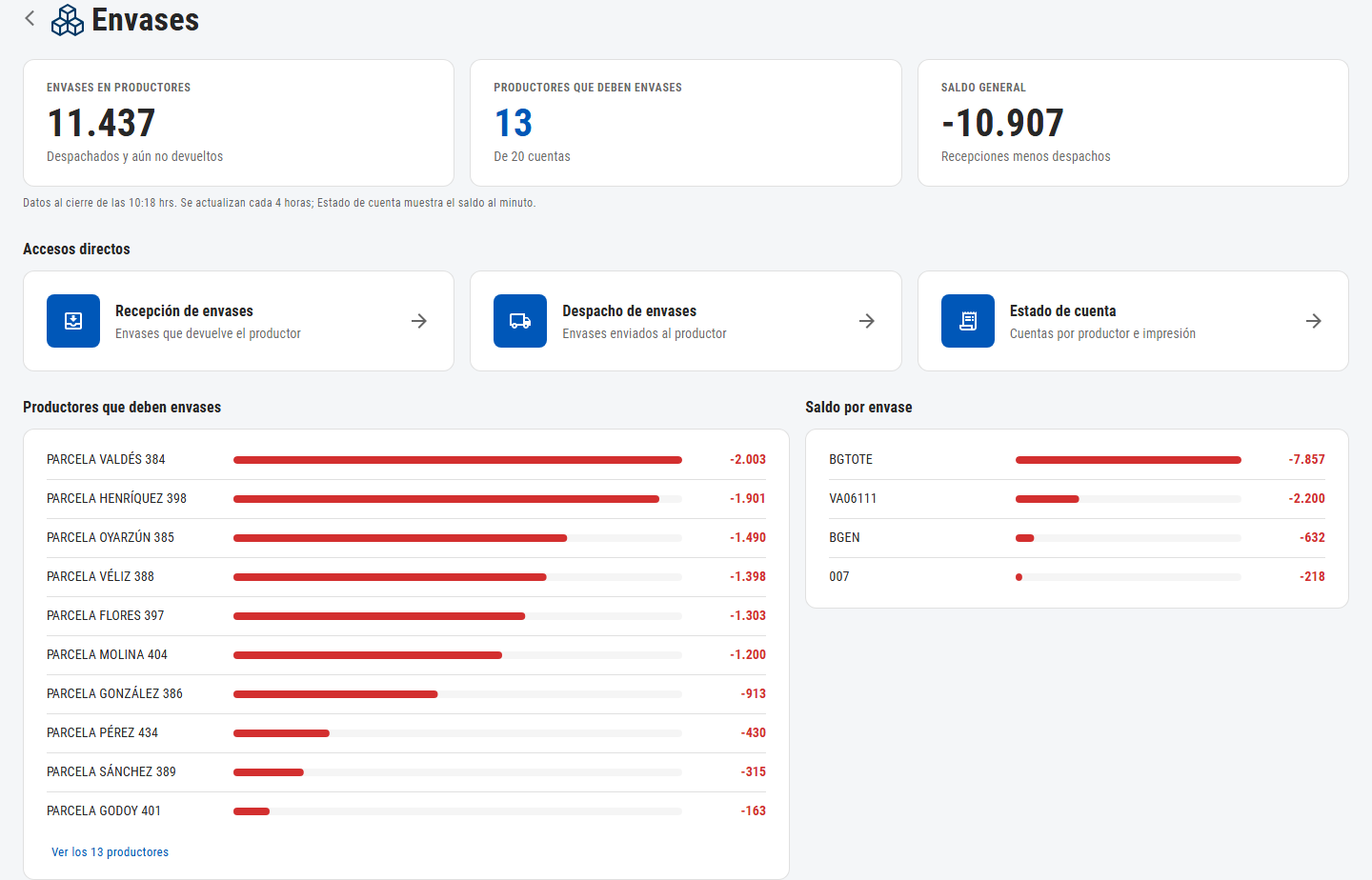The width and height of the screenshot is (1372, 880).
Task: Open the Despacho de envases shortcut title
Action: (630, 311)
